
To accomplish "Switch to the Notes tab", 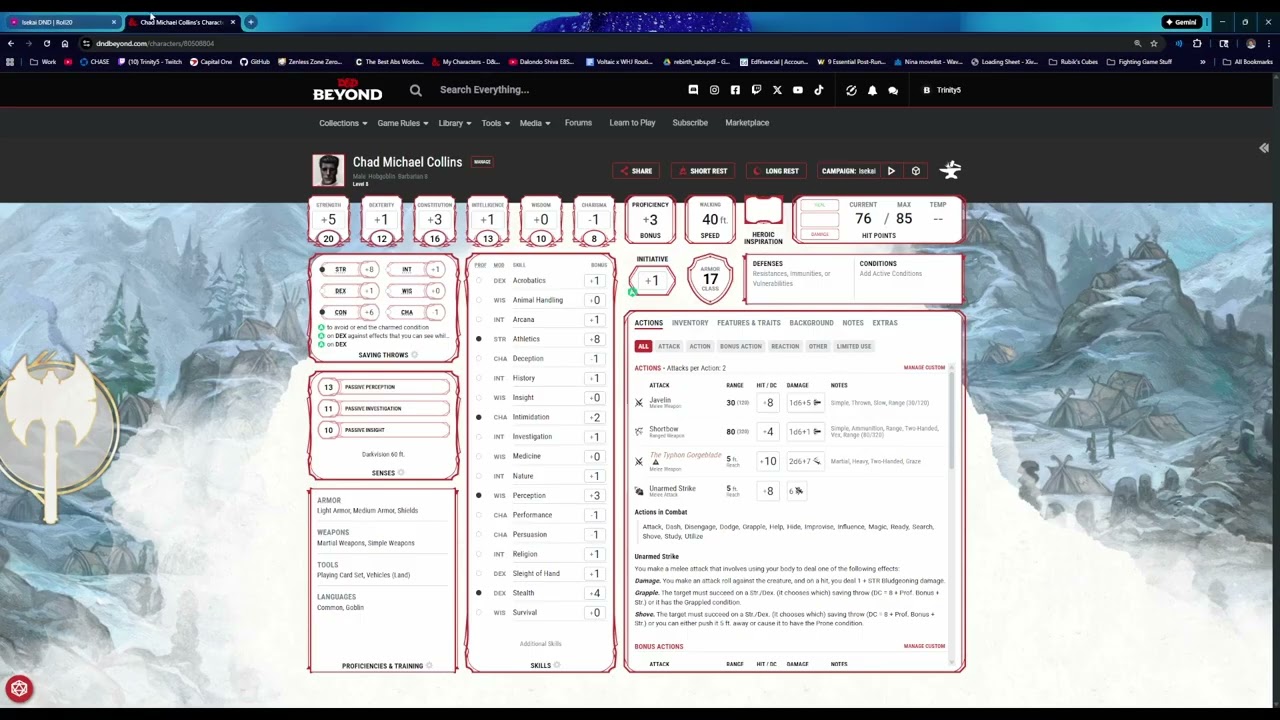I will 853,323.
